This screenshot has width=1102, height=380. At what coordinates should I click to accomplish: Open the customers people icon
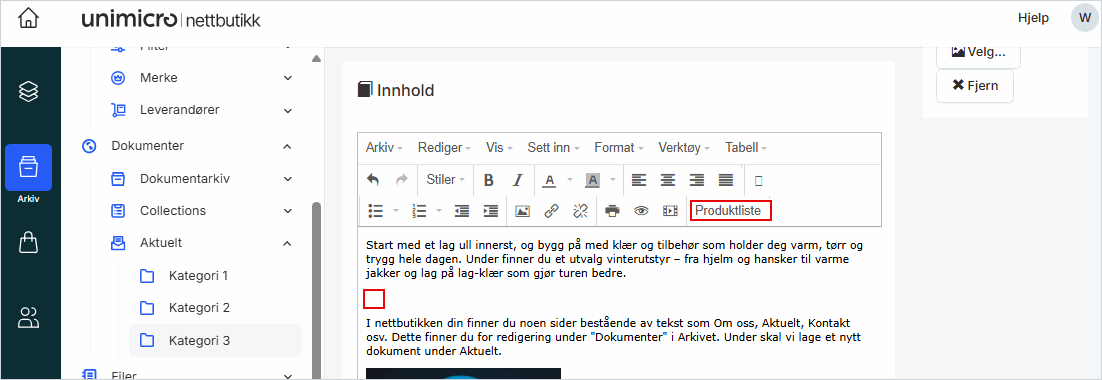coord(28,318)
